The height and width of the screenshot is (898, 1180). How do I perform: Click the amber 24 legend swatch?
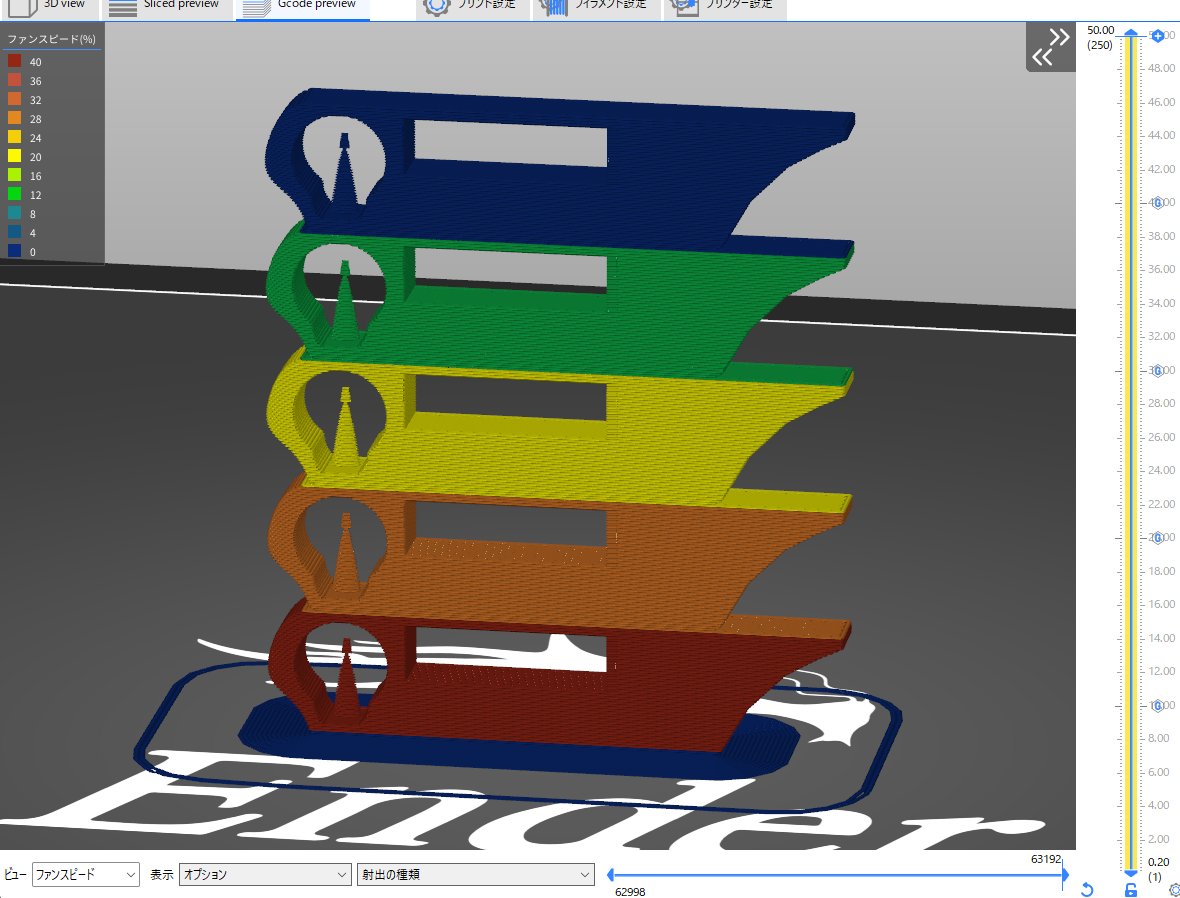pyautogui.click(x=14, y=137)
